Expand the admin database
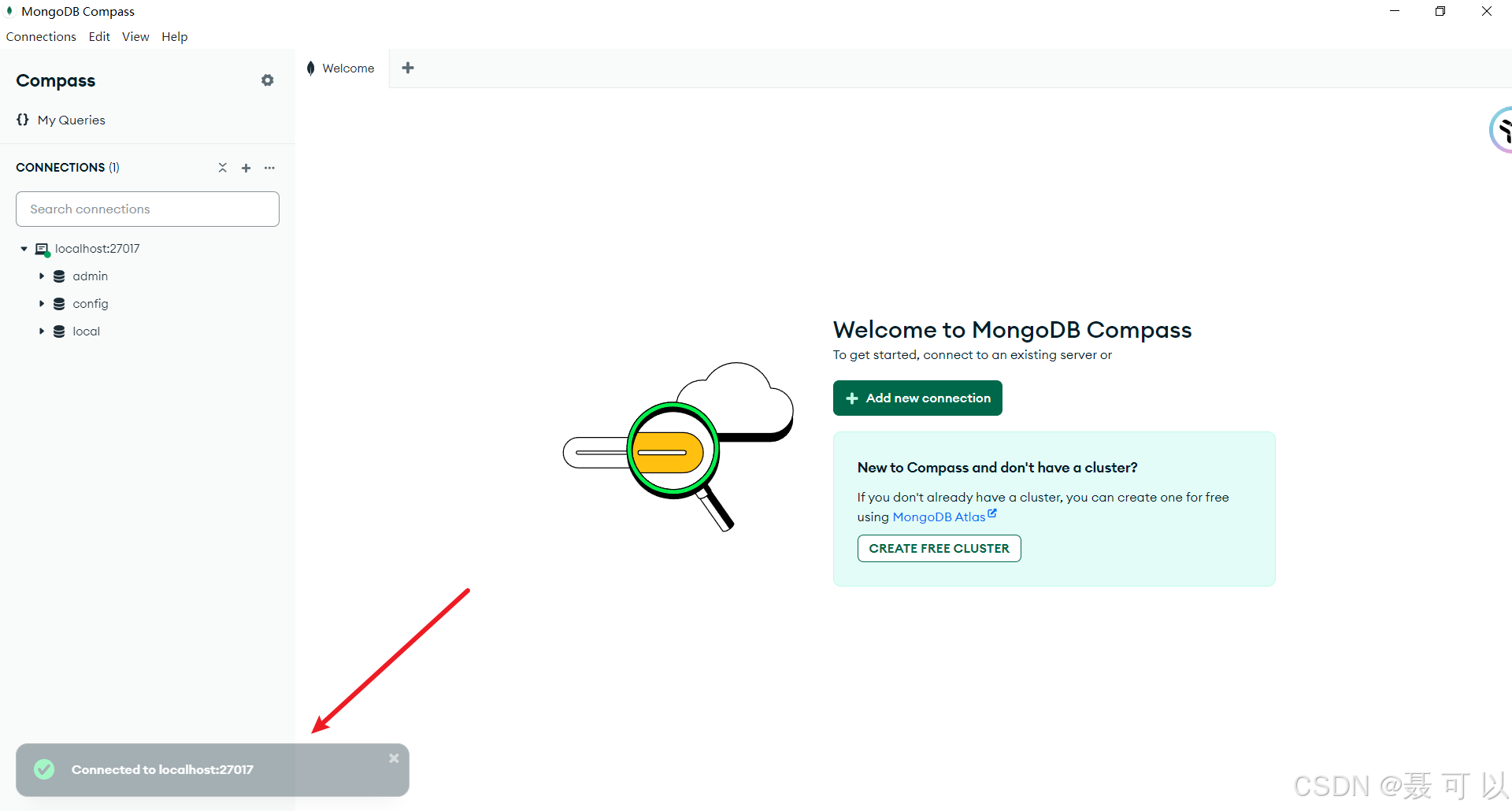 tap(42, 276)
